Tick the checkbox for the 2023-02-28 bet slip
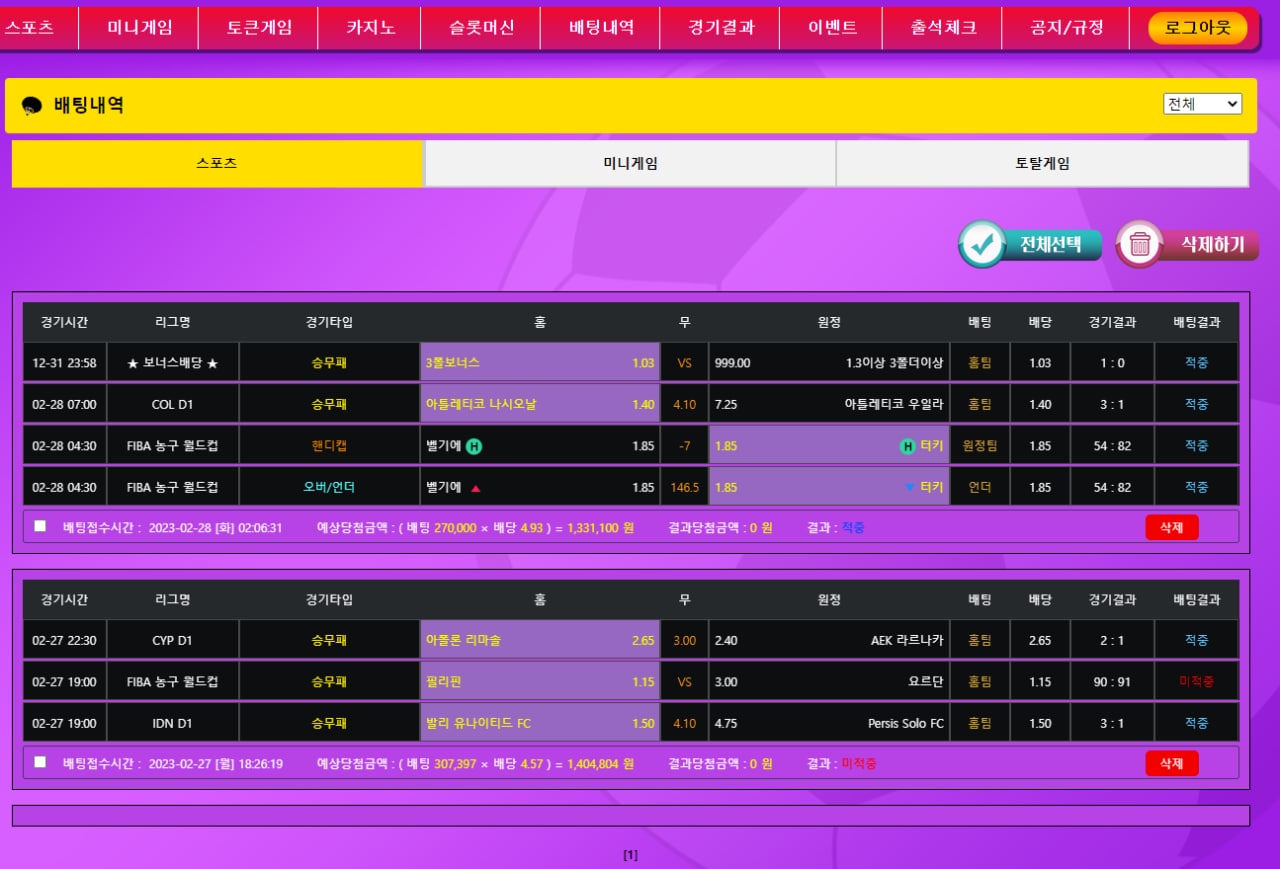 click(40, 526)
